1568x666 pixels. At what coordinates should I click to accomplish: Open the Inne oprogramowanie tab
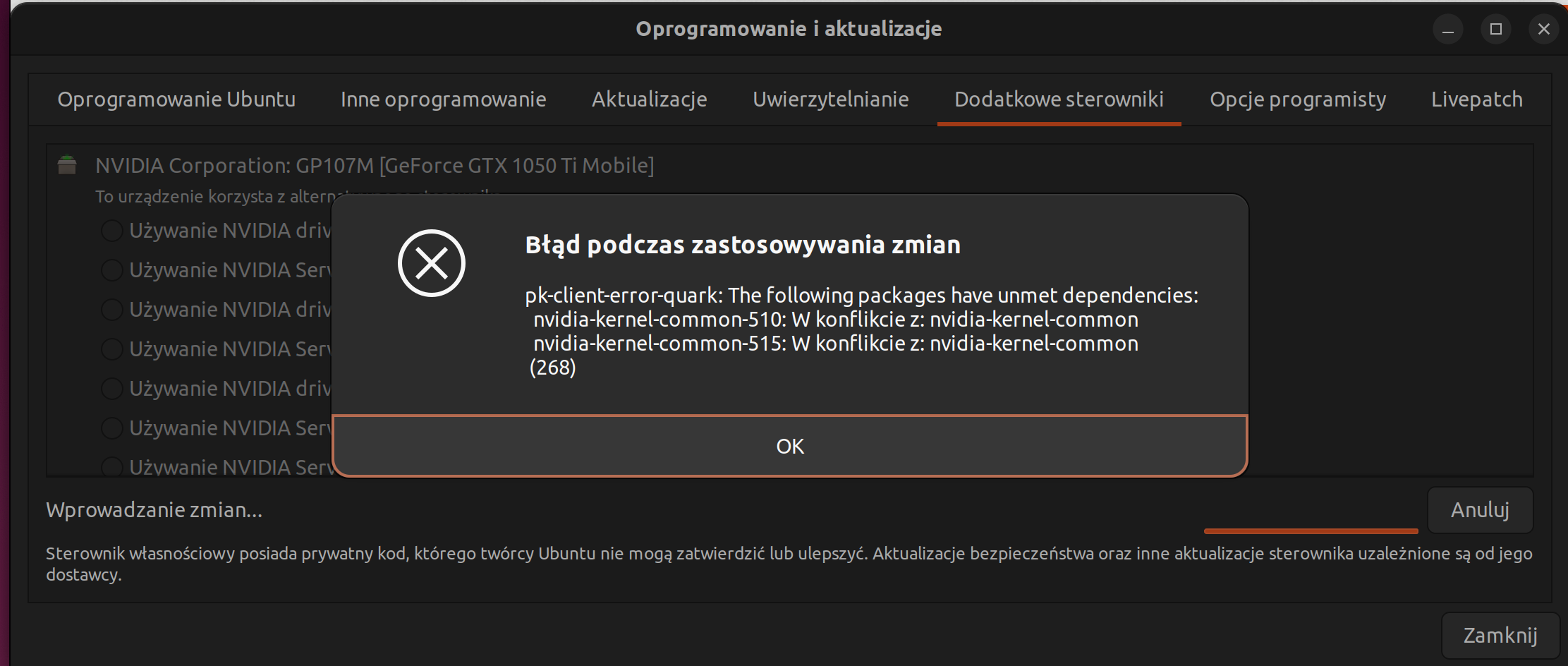pos(444,99)
